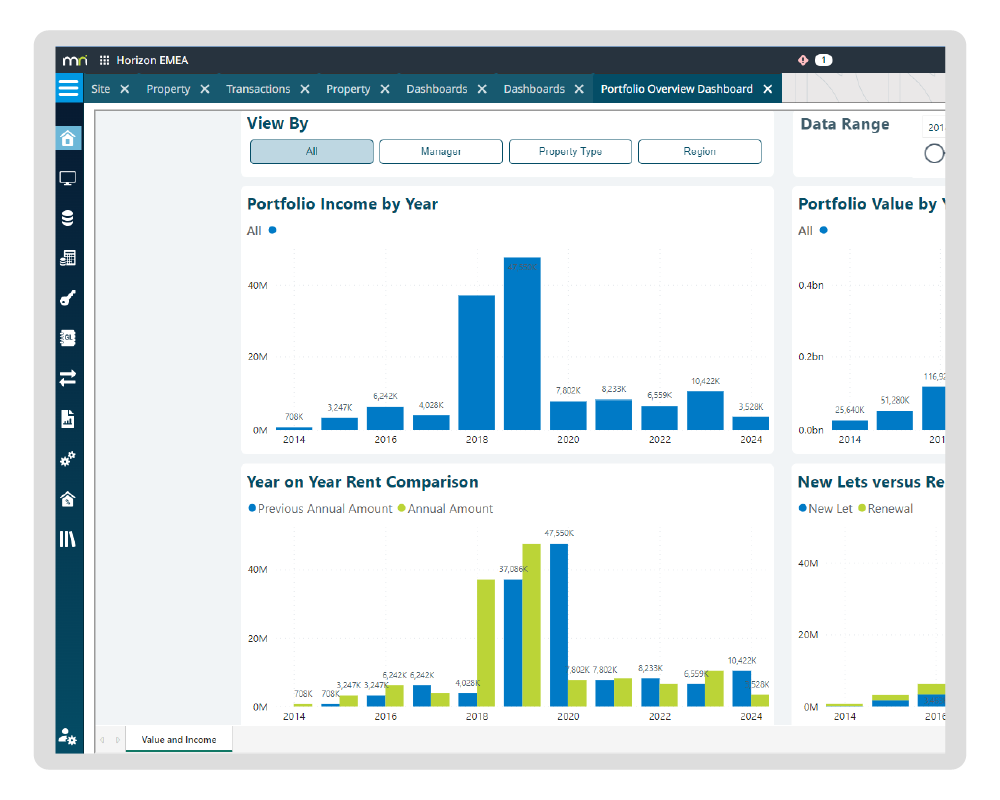
Task: Close the Portfolio Overview Dashboard tab
Action: (x=768, y=89)
